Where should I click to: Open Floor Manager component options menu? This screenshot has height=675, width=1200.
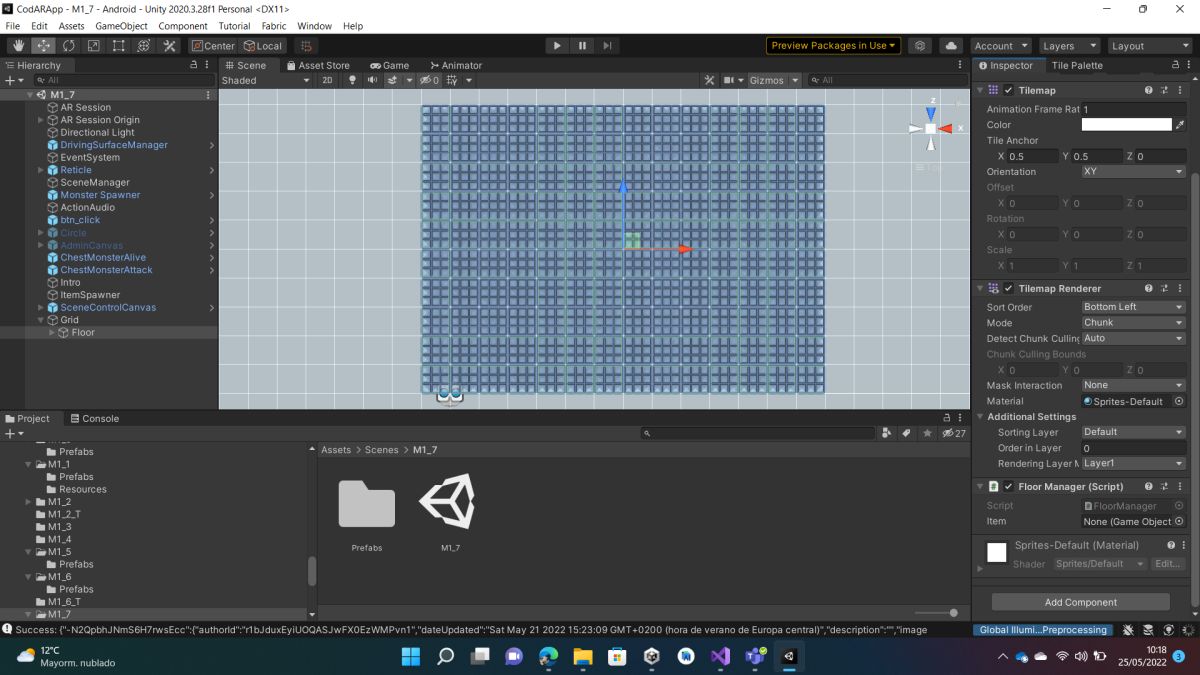[1181, 486]
